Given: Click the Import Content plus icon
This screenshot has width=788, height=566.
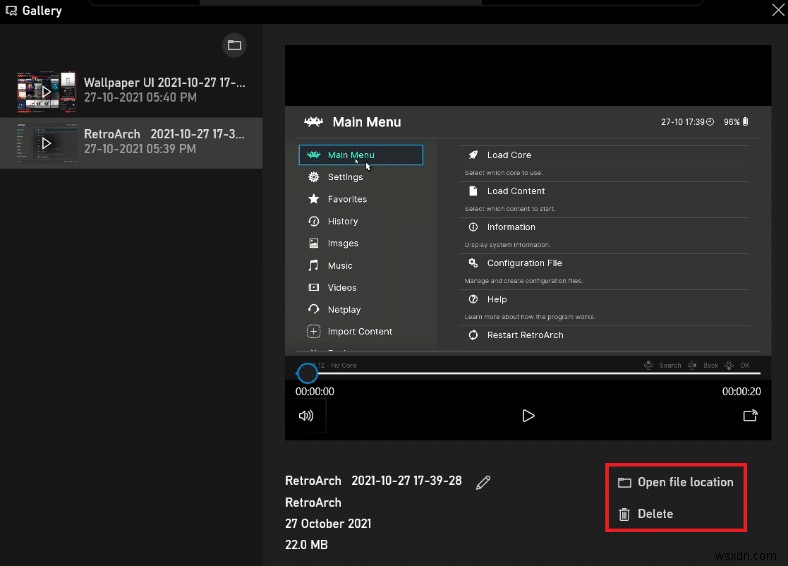Looking at the screenshot, I should 314,332.
